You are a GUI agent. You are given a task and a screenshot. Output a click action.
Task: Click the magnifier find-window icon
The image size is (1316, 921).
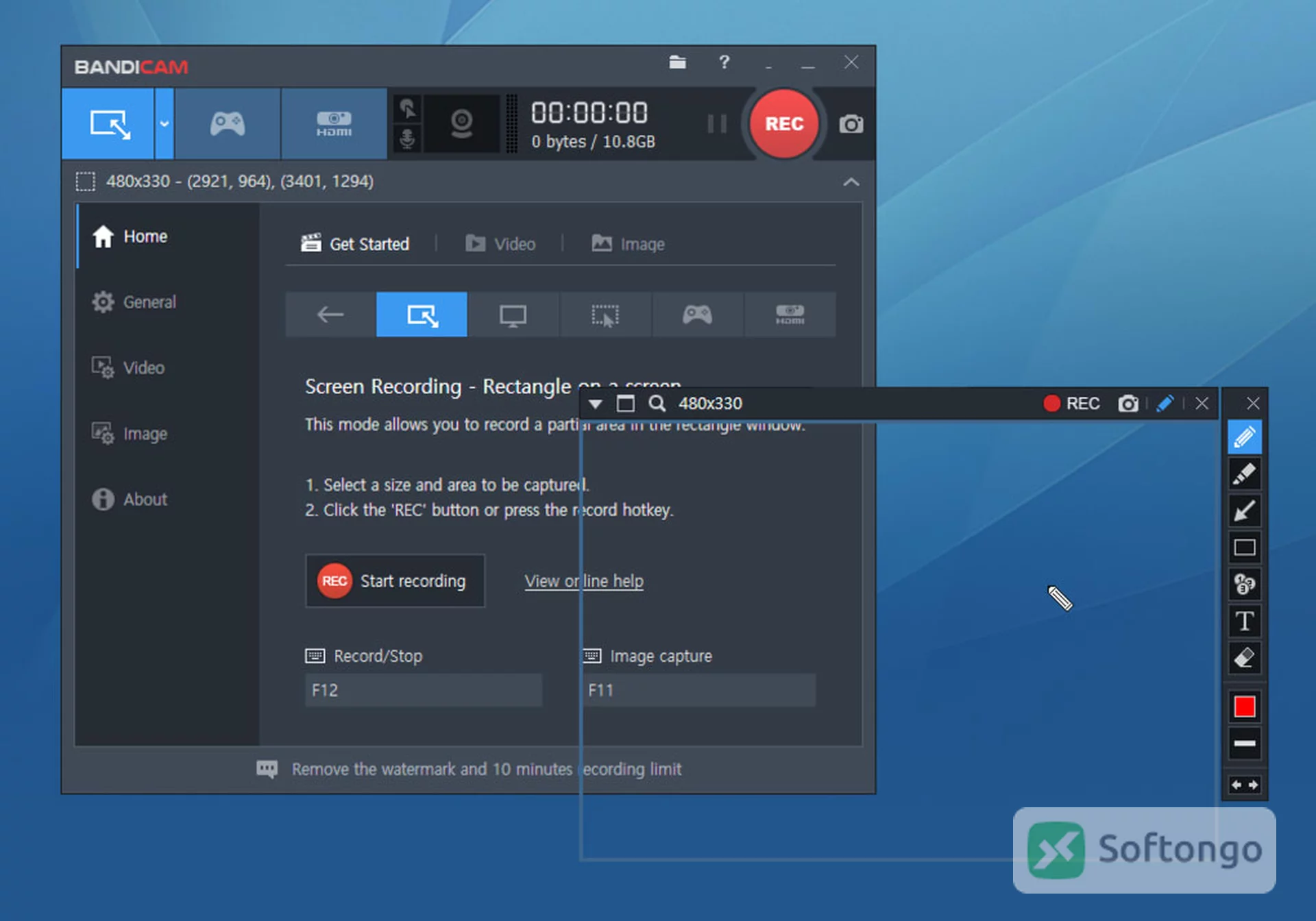(x=657, y=404)
